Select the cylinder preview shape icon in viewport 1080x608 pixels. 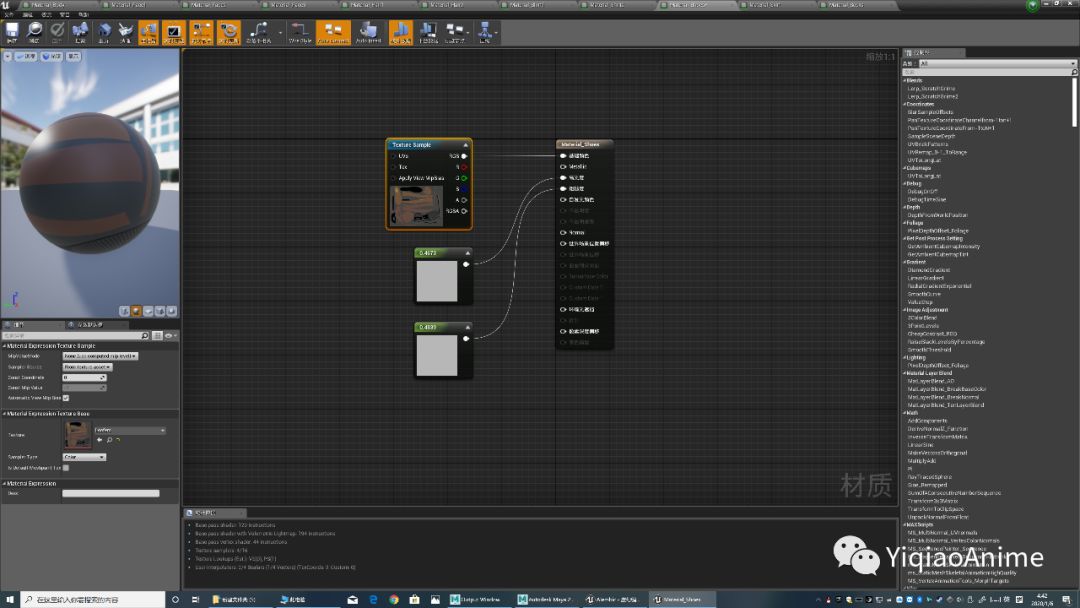click(x=124, y=311)
